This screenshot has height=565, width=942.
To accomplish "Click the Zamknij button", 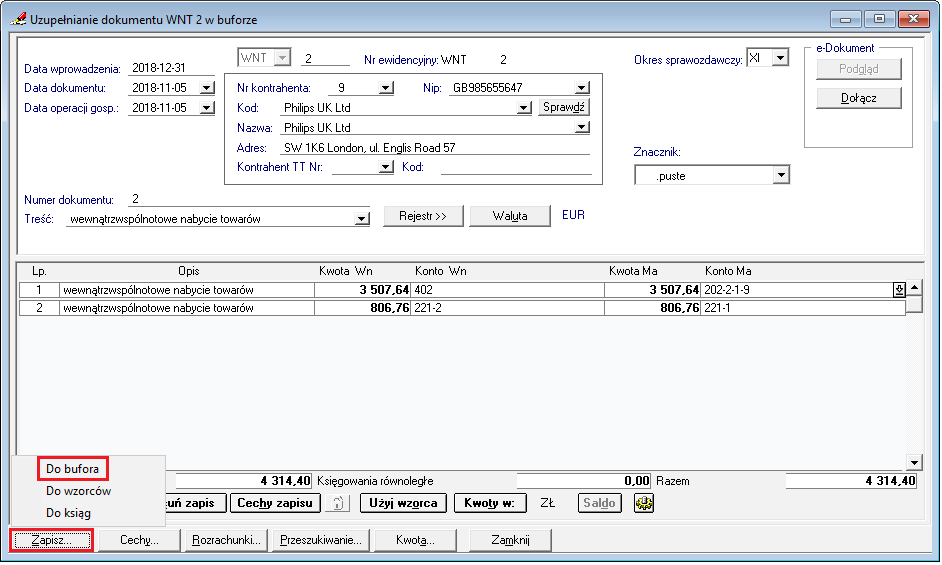I will click(x=510, y=540).
